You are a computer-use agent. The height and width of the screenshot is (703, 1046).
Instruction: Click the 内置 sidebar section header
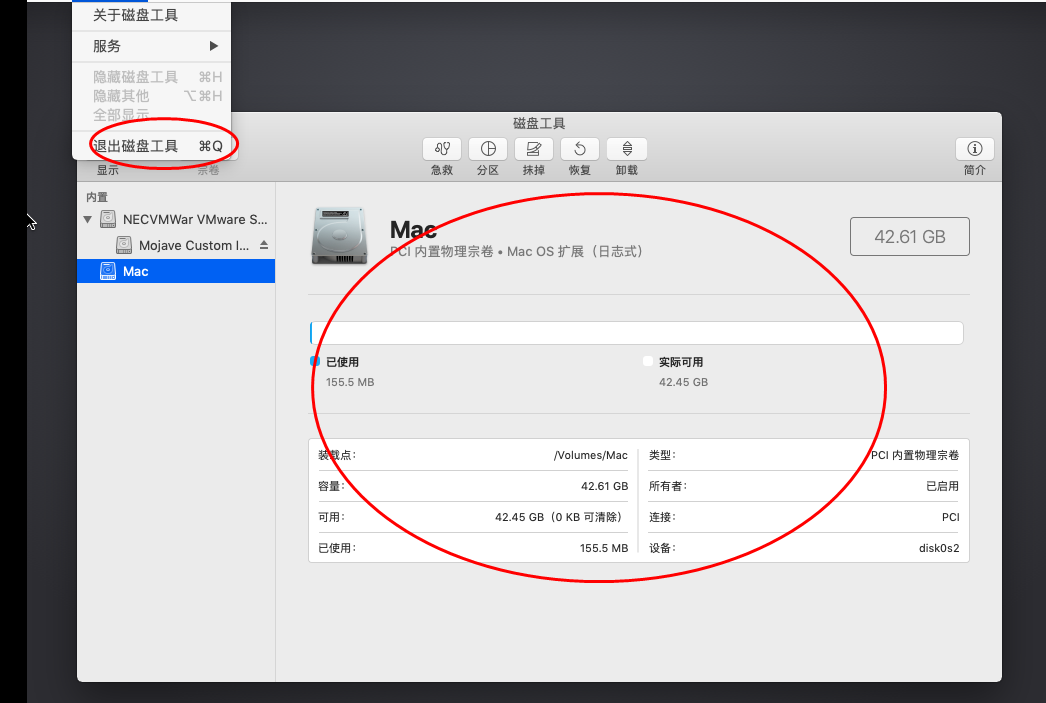97,197
